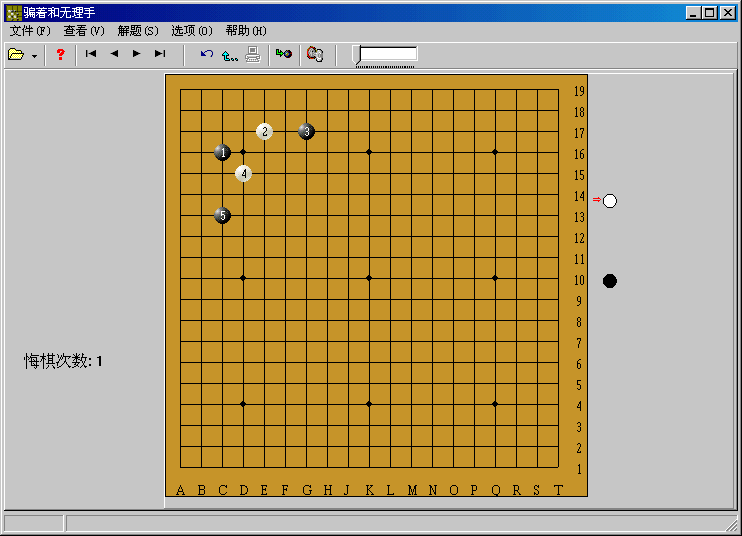Open the 选项(O) menu
This screenshot has width=742, height=536.
pyautogui.click(x=192, y=31)
